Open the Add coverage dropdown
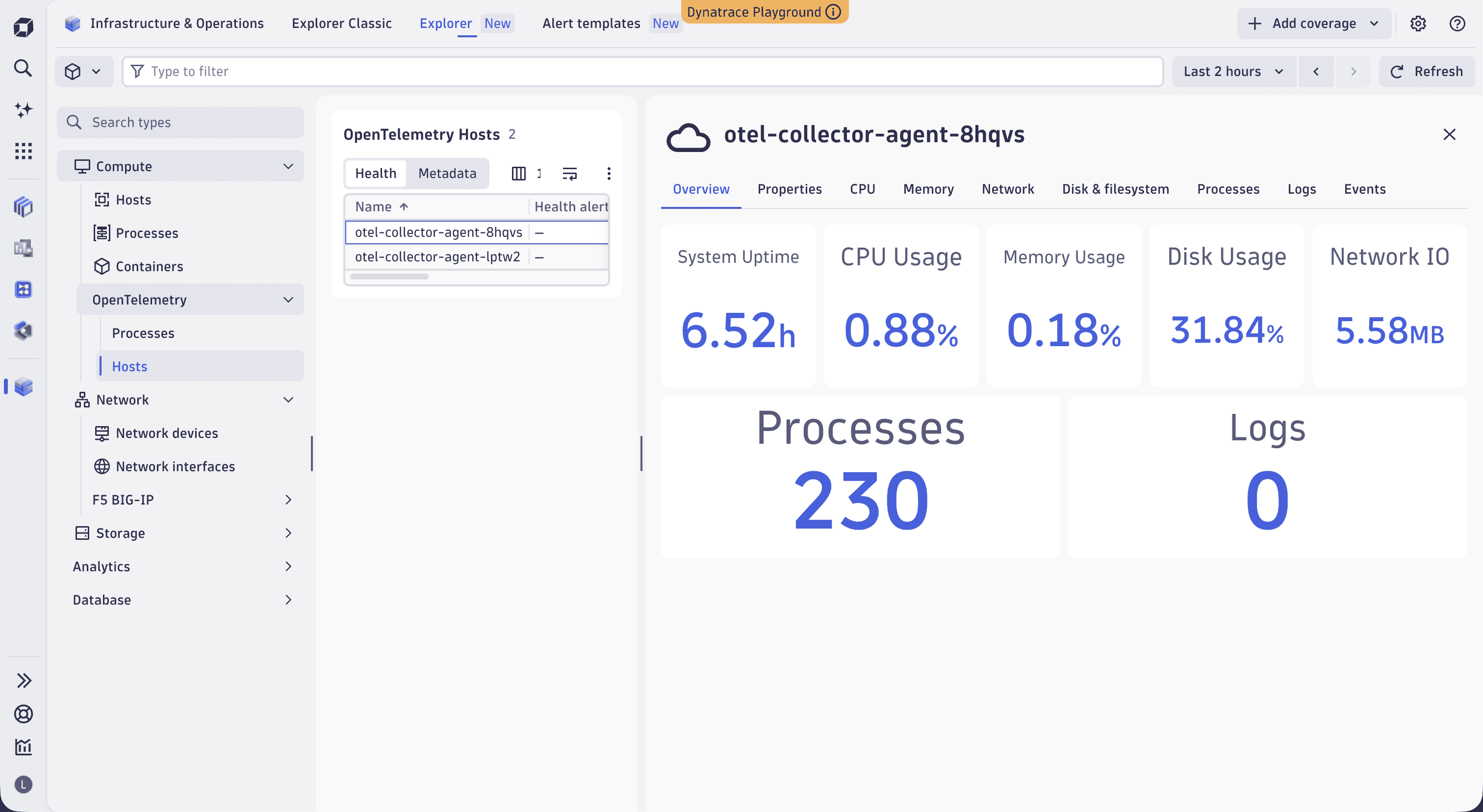Viewport: 1483px width, 812px height. (1314, 24)
